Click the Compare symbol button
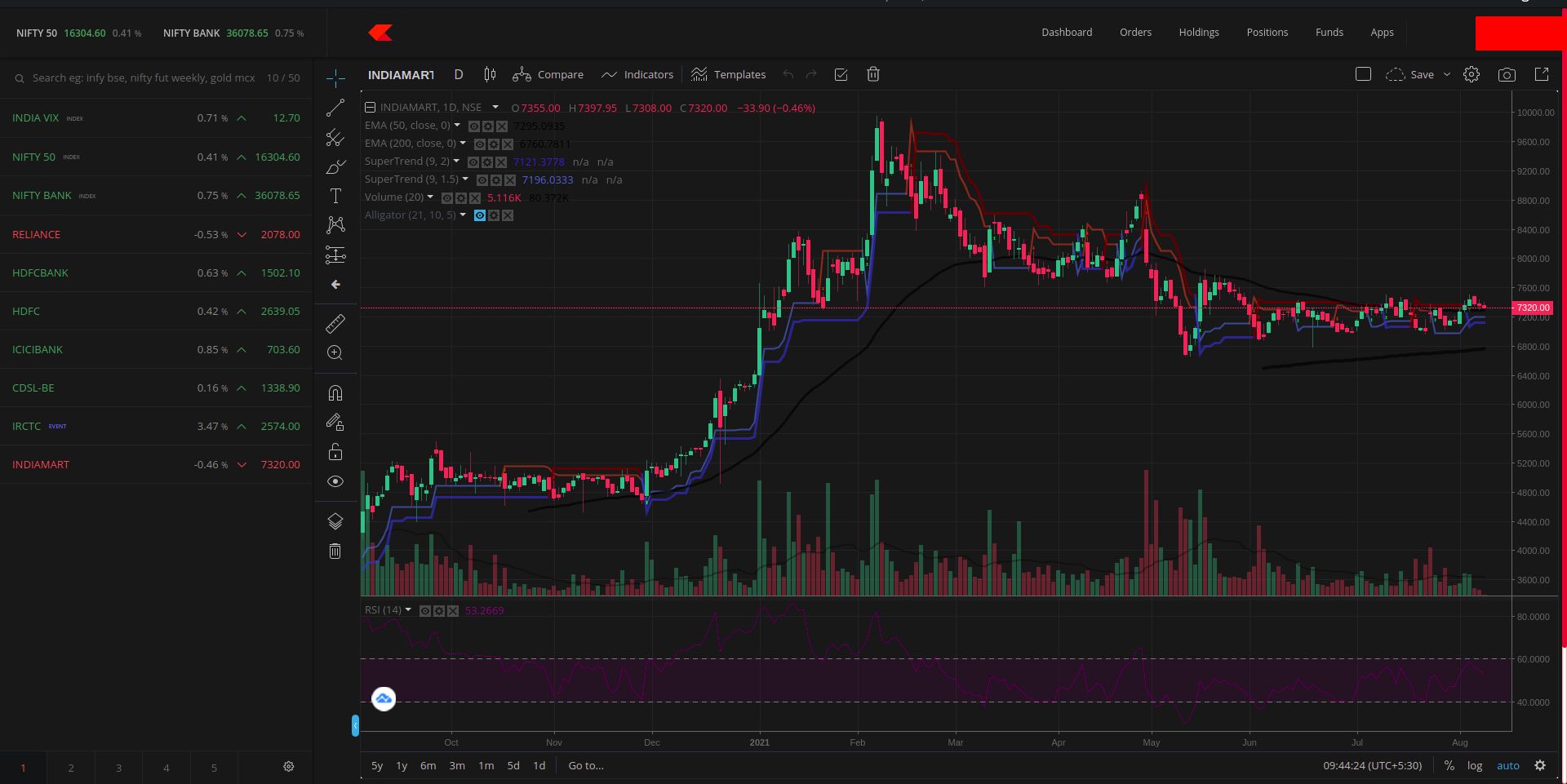Image resolution: width=1567 pixels, height=784 pixels. click(x=548, y=74)
